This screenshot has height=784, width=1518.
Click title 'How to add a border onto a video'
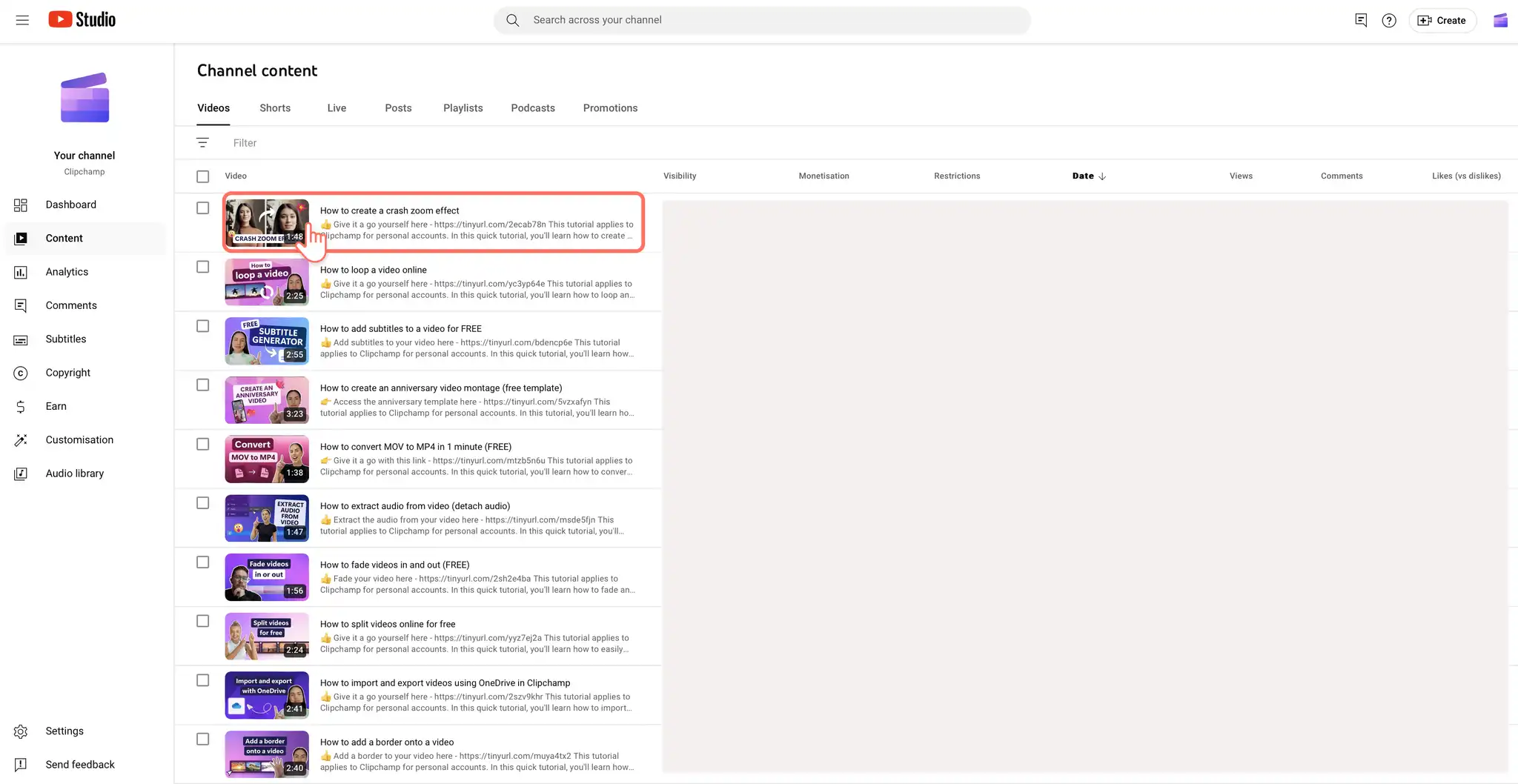pos(387,742)
